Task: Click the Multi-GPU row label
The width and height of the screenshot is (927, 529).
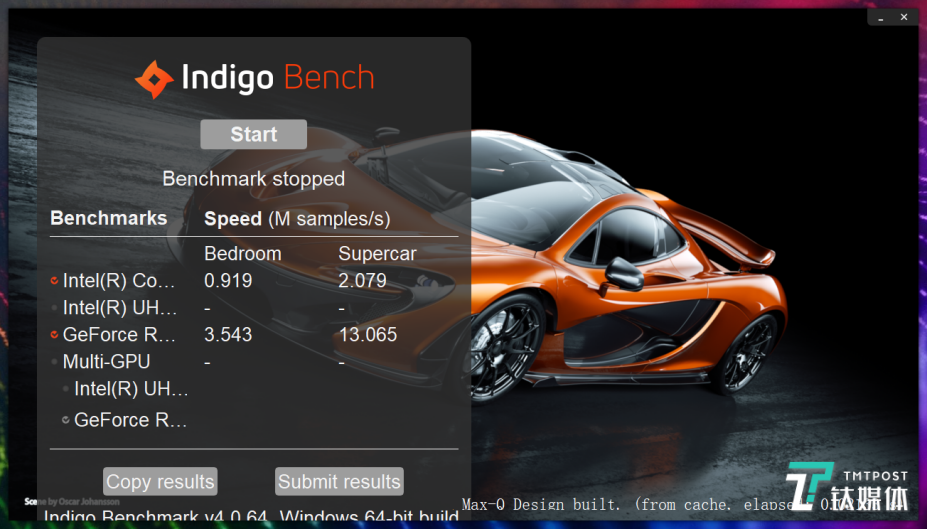Action: coord(106,362)
